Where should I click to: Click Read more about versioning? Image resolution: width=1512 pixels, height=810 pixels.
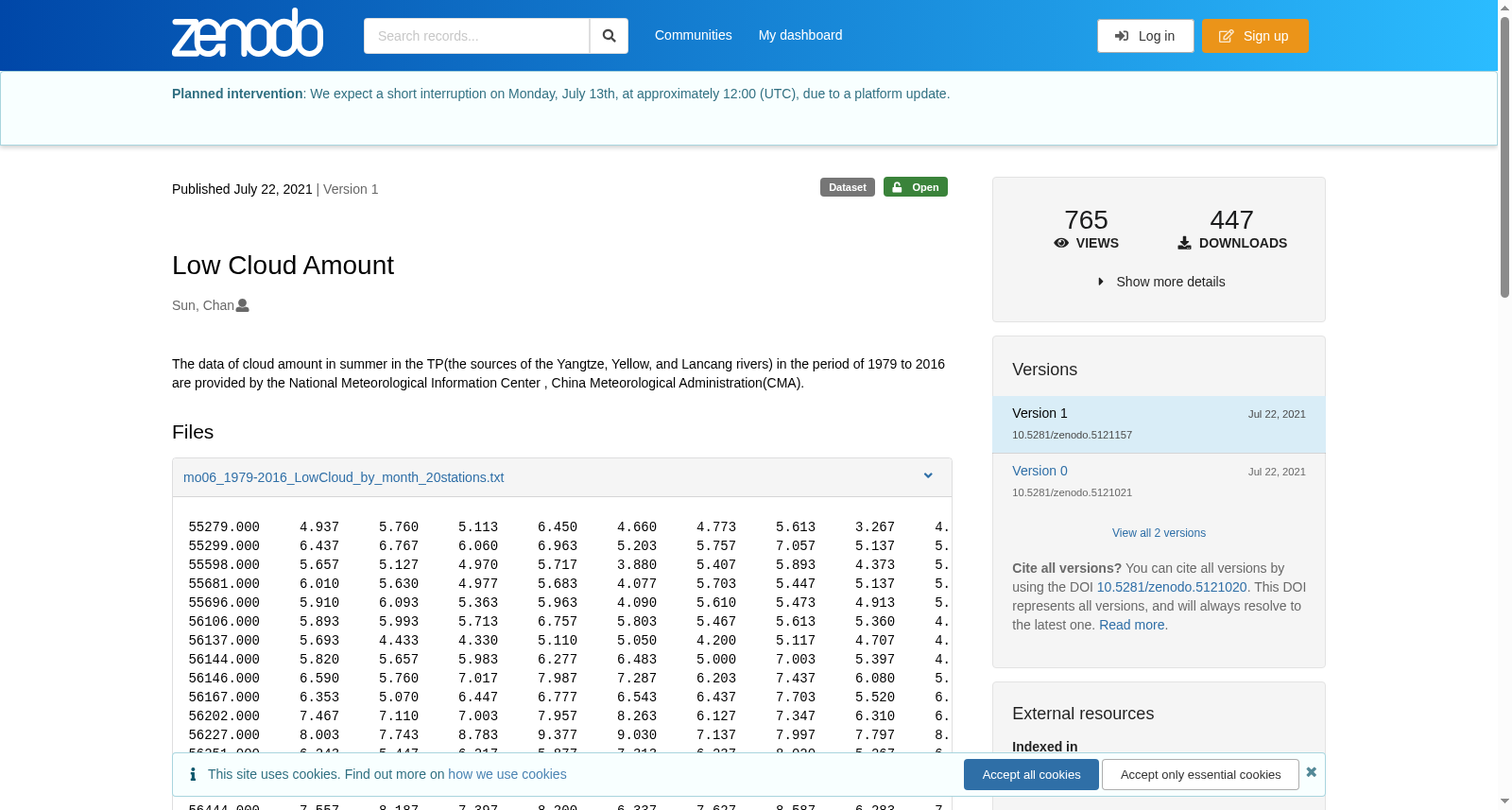(1131, 625)
